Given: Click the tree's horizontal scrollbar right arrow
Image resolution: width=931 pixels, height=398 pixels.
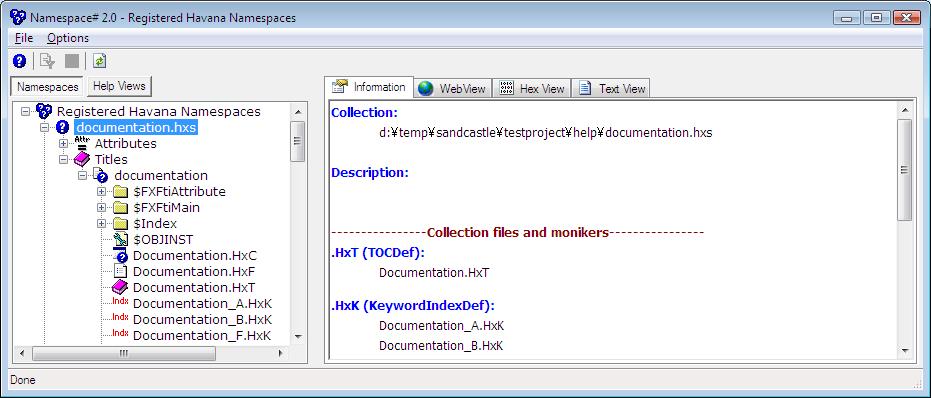Looking at the screenshot, I should pyautogui.click(x=281, y=353).
